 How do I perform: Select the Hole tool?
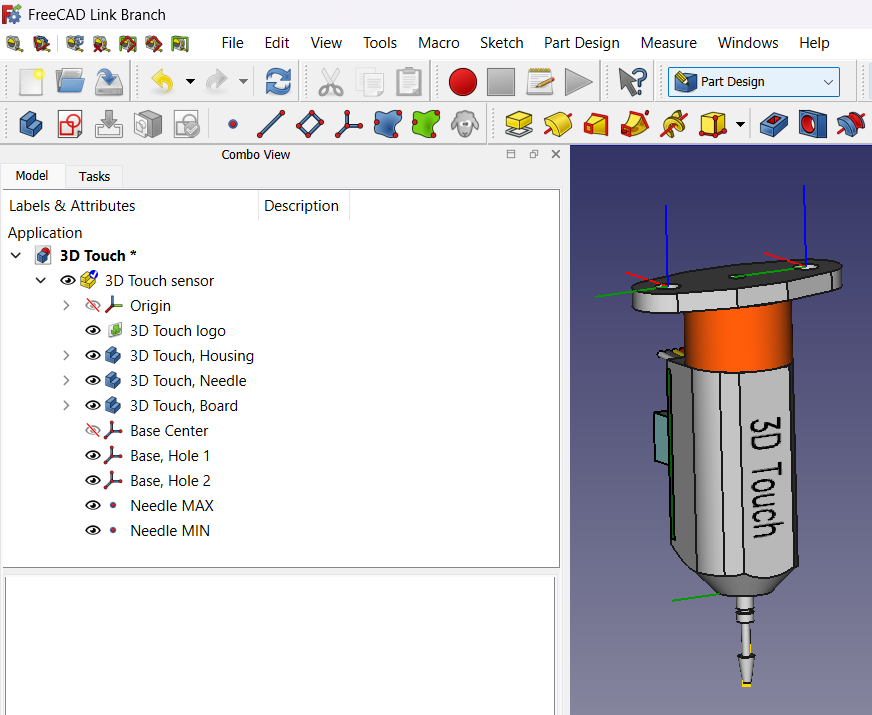[812, 123]
